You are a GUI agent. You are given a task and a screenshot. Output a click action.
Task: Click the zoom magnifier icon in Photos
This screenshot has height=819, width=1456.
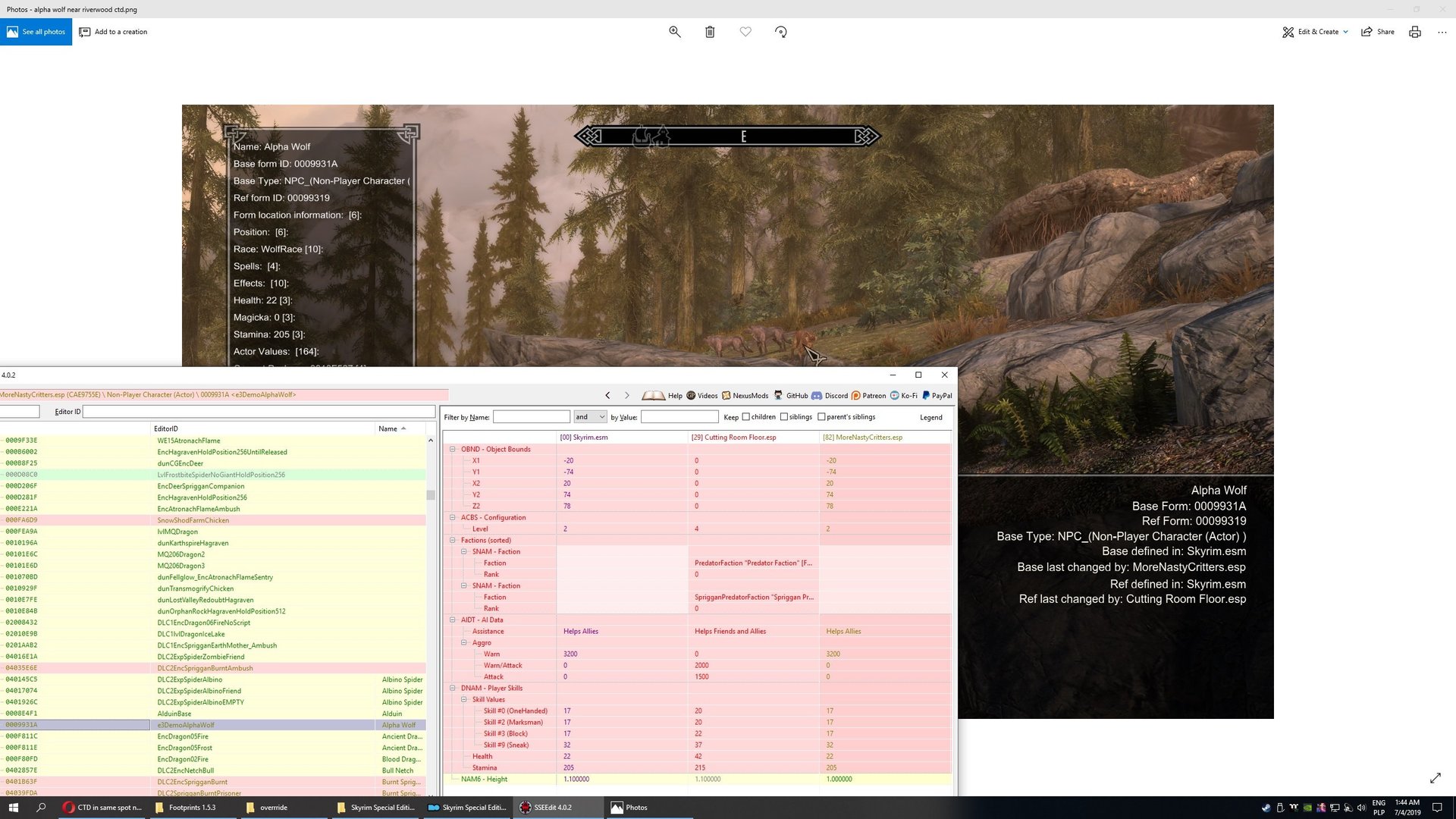click(x=674, y=32)
